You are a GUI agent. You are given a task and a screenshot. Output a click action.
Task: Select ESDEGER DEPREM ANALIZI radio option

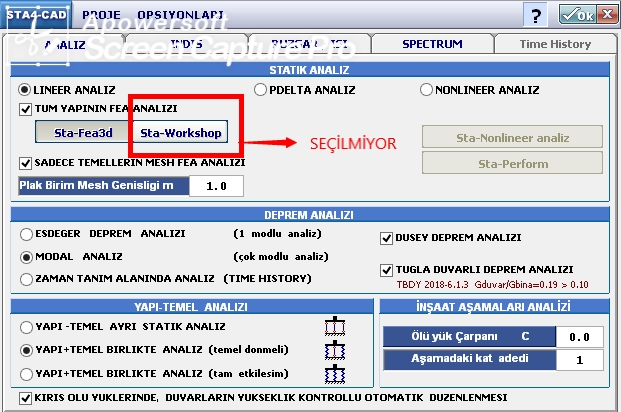[26, 234]
